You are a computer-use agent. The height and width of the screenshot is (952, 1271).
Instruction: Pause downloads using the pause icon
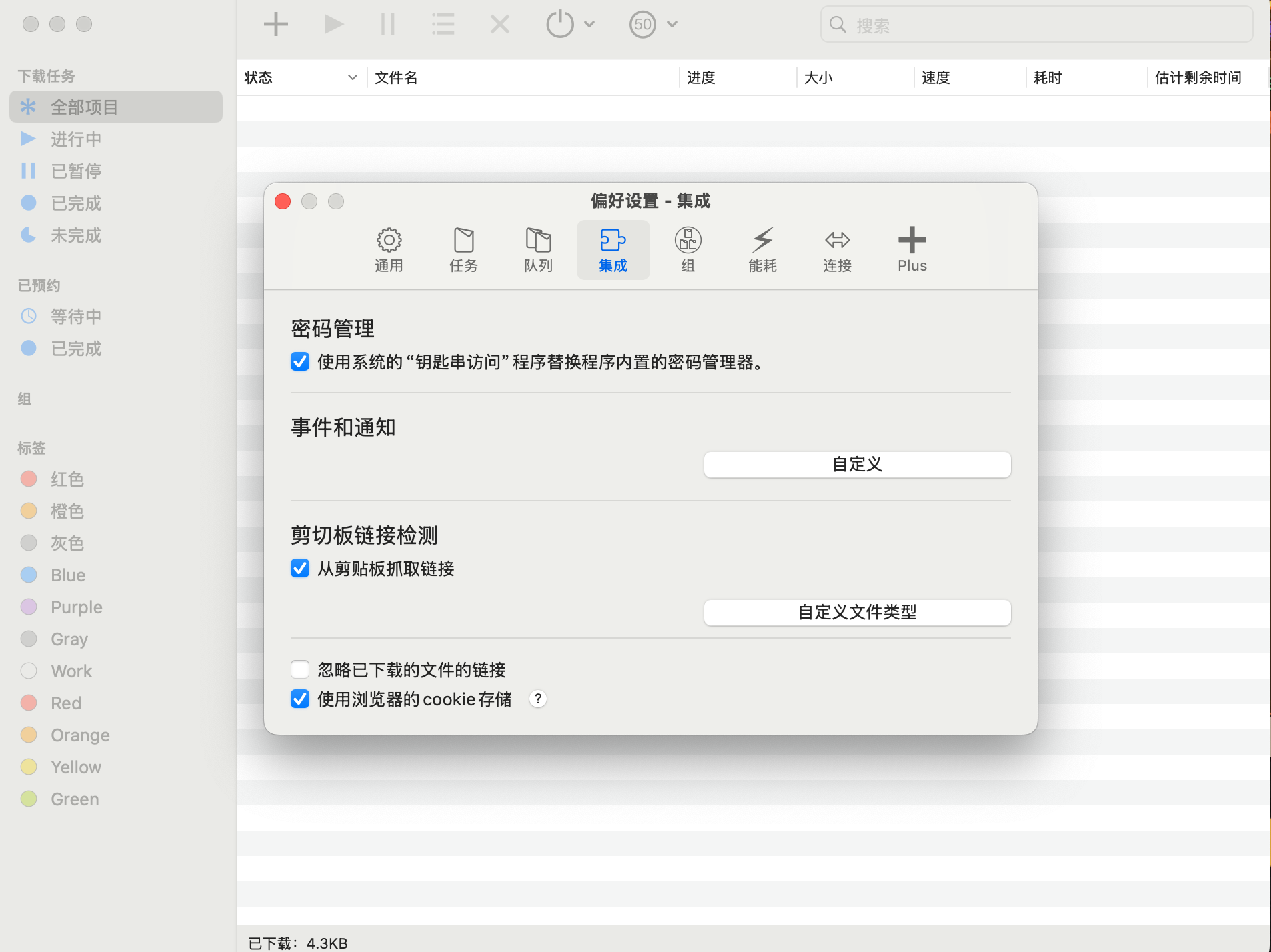point(387,24)
